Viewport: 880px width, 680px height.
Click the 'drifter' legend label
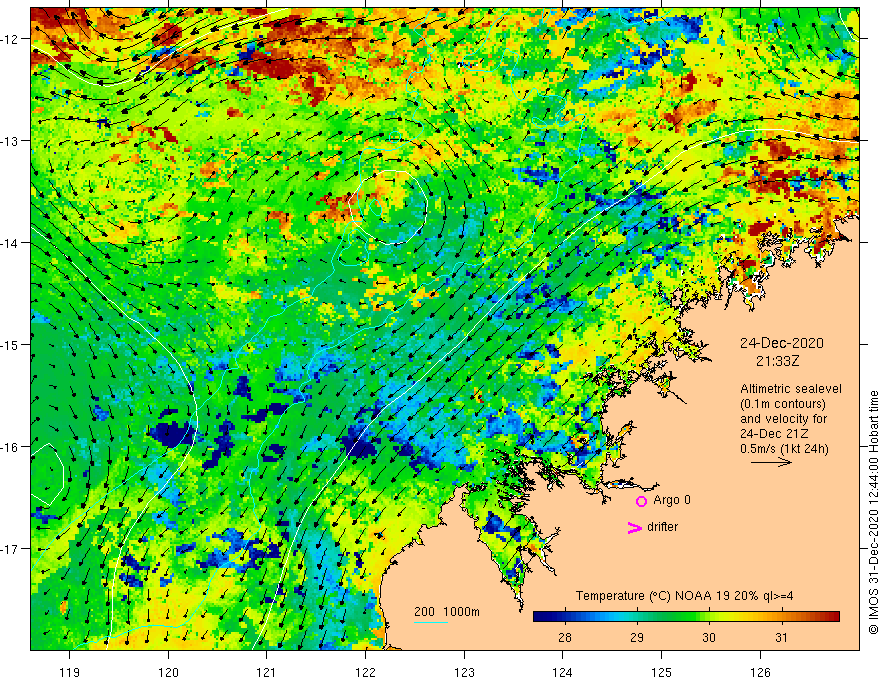(662, 527)
